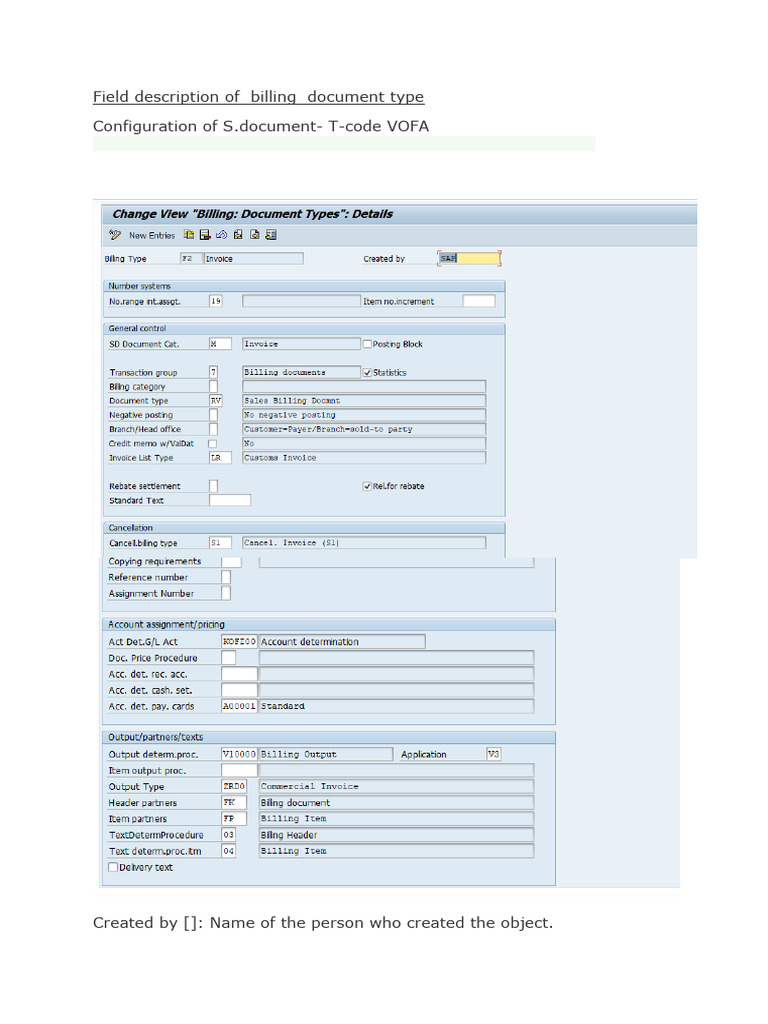This screenshot has height=1024, width=768.
Task: Click the Billing Type description 'Invoice' field
Action: (253, 259)
